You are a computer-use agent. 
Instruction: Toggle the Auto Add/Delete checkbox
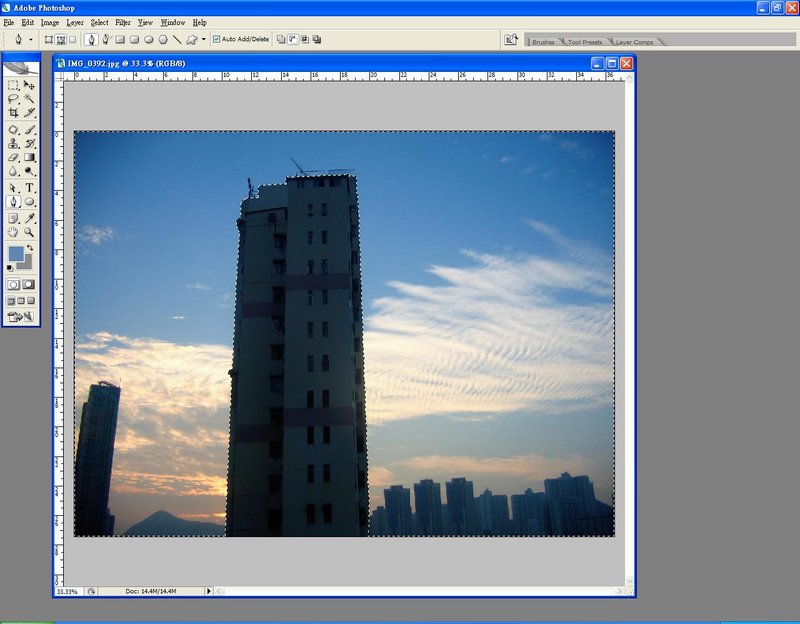[217, 40]
